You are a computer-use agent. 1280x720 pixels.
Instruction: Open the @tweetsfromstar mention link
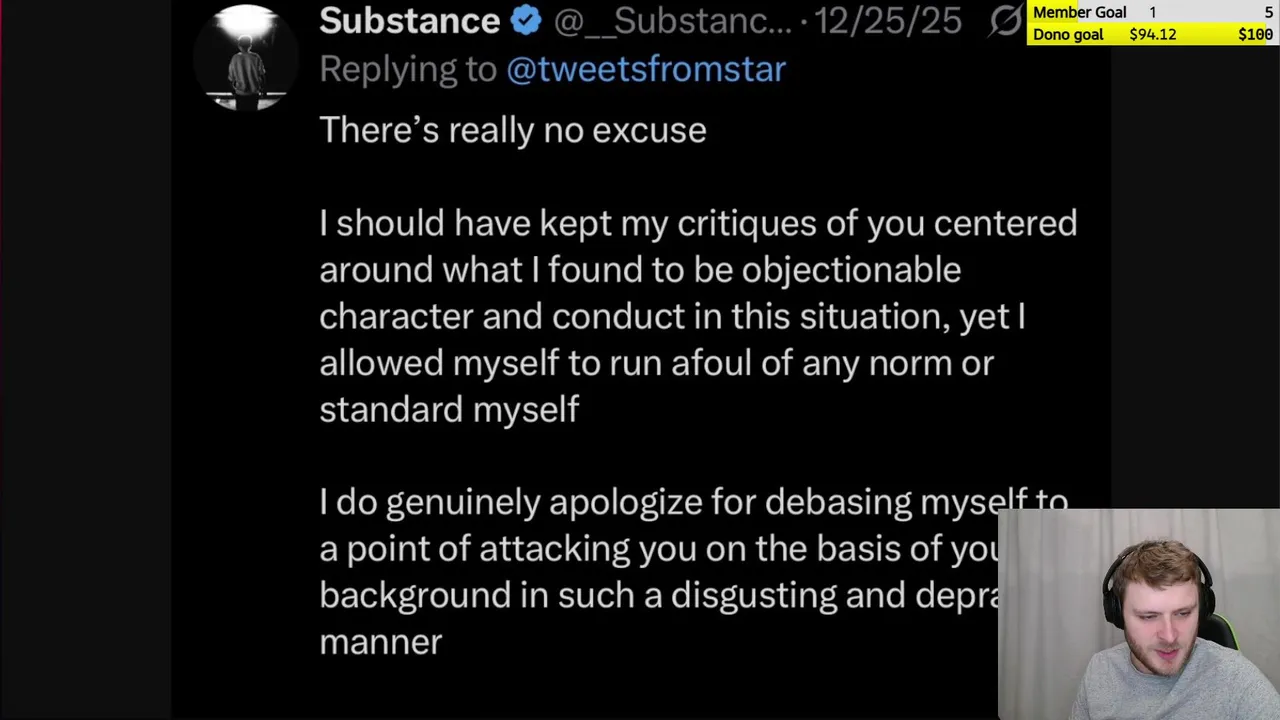646,69
